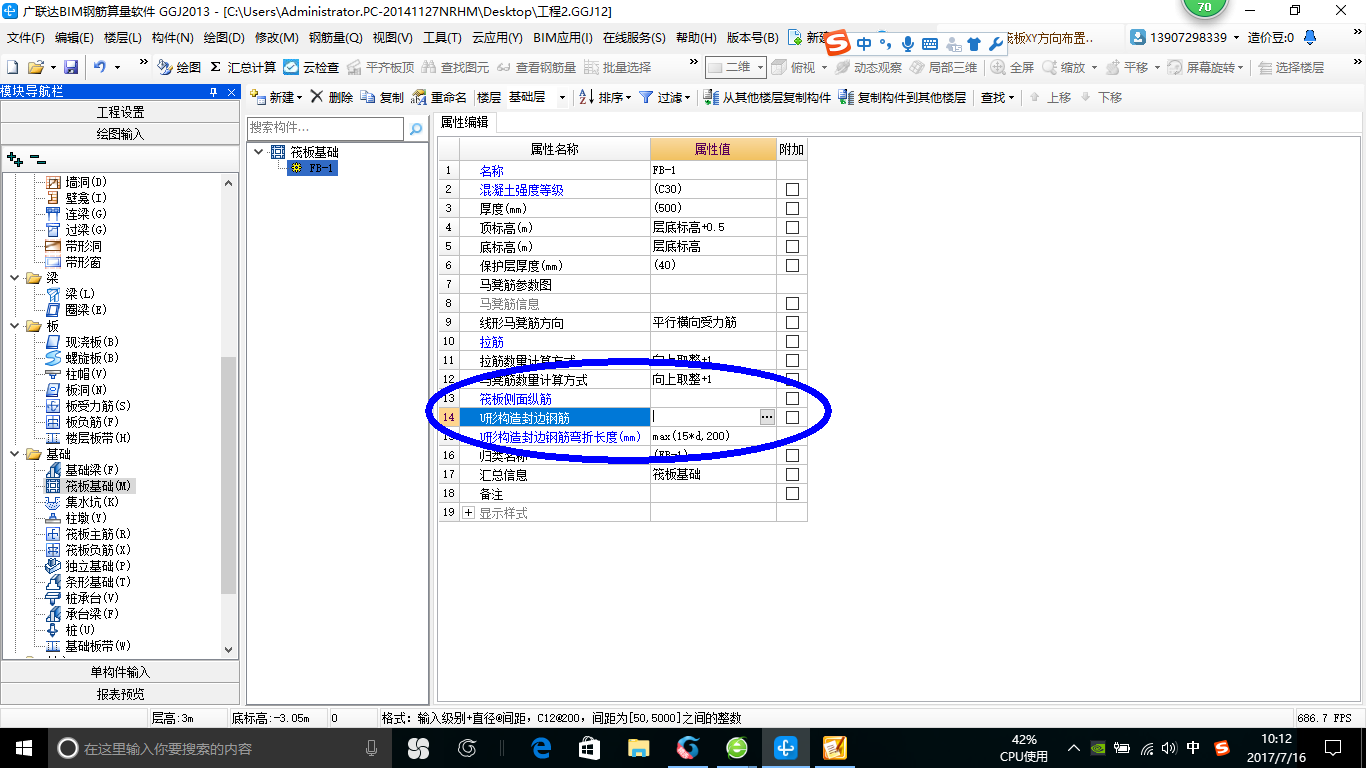Expand the 显示样式 property row

[469, 513]
